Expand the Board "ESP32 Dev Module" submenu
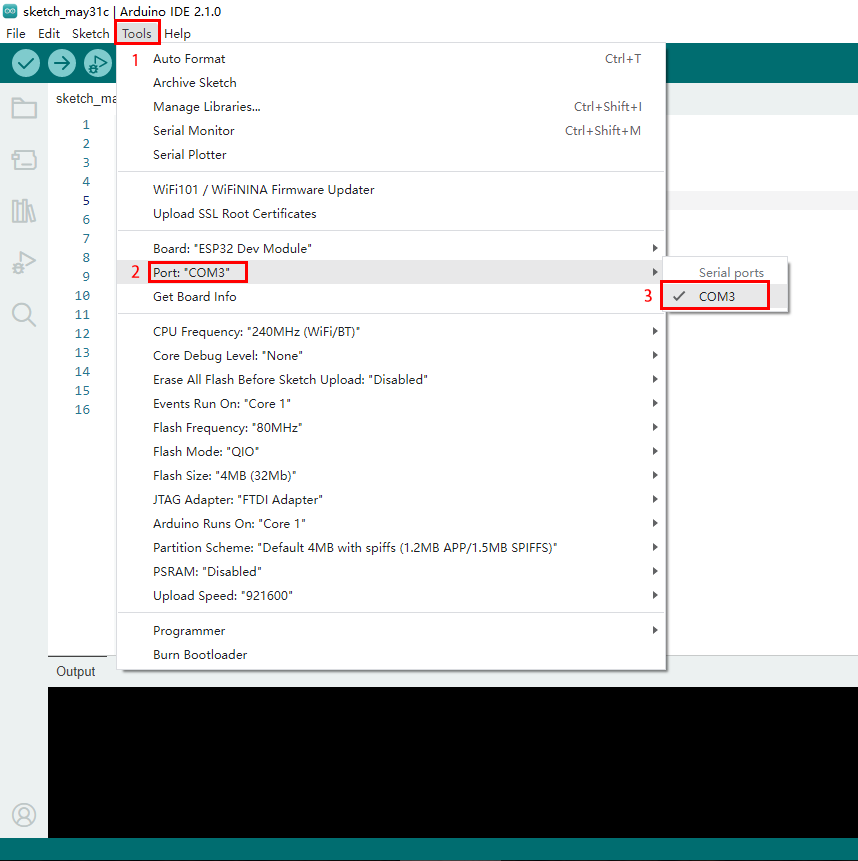 point(391,248)
